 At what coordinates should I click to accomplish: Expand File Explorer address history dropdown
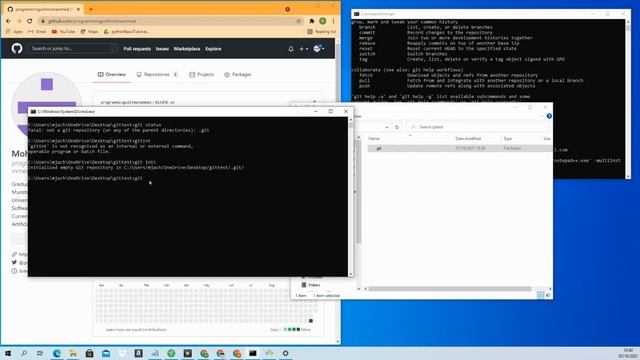387,127
